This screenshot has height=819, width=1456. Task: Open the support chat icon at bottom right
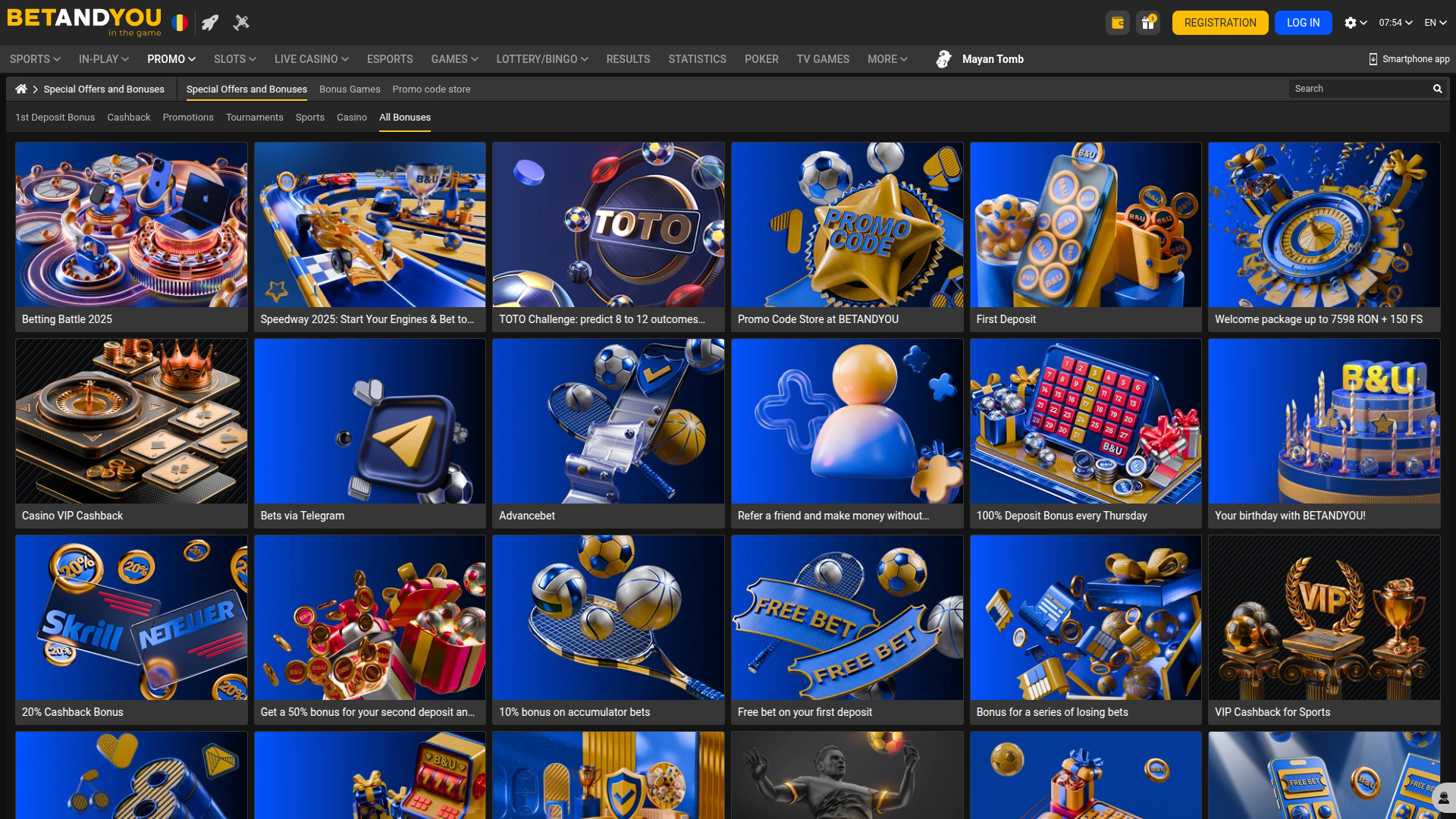tap(1443, 798)
